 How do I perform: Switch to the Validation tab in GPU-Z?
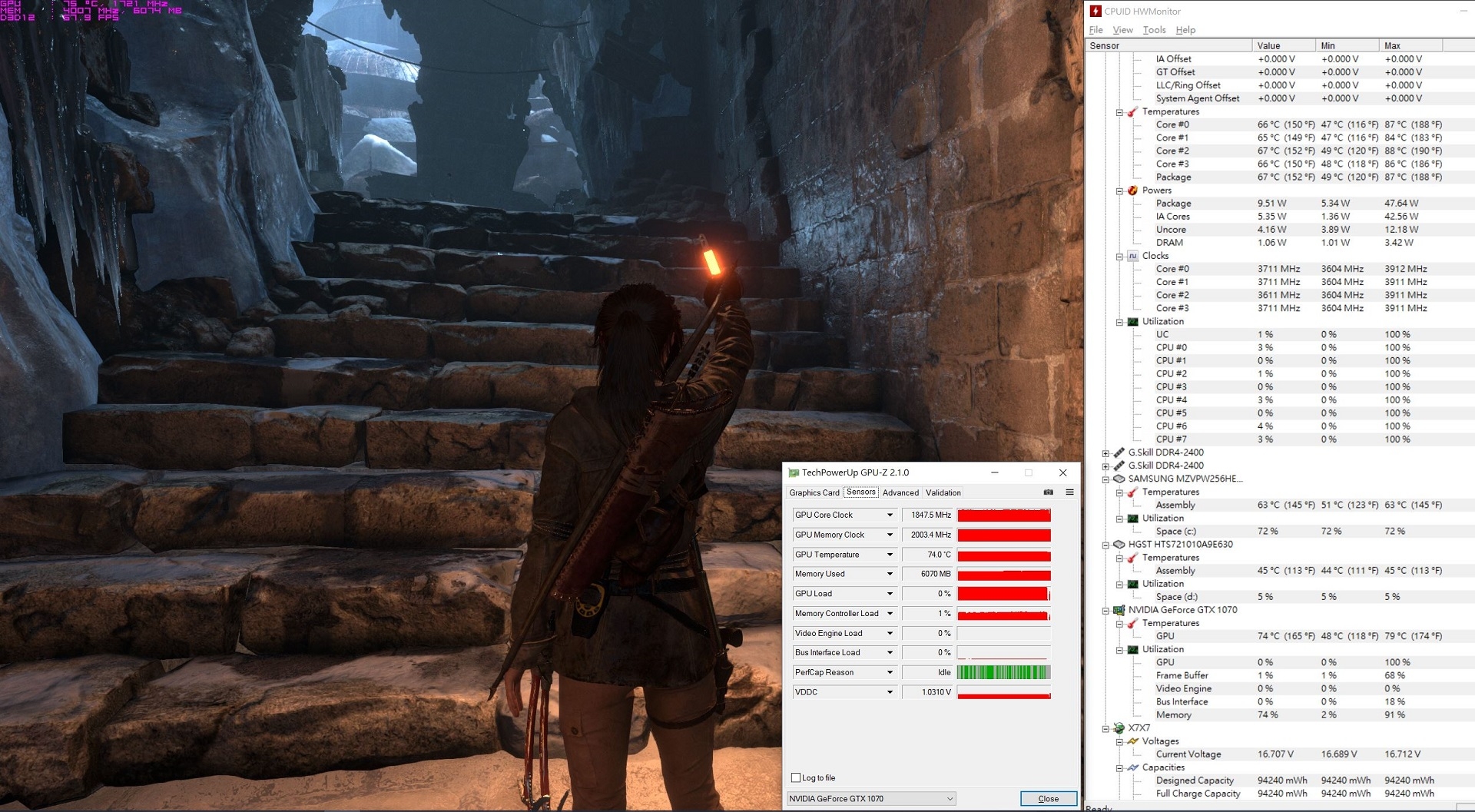pyautogui.click(x=943, y=492)
